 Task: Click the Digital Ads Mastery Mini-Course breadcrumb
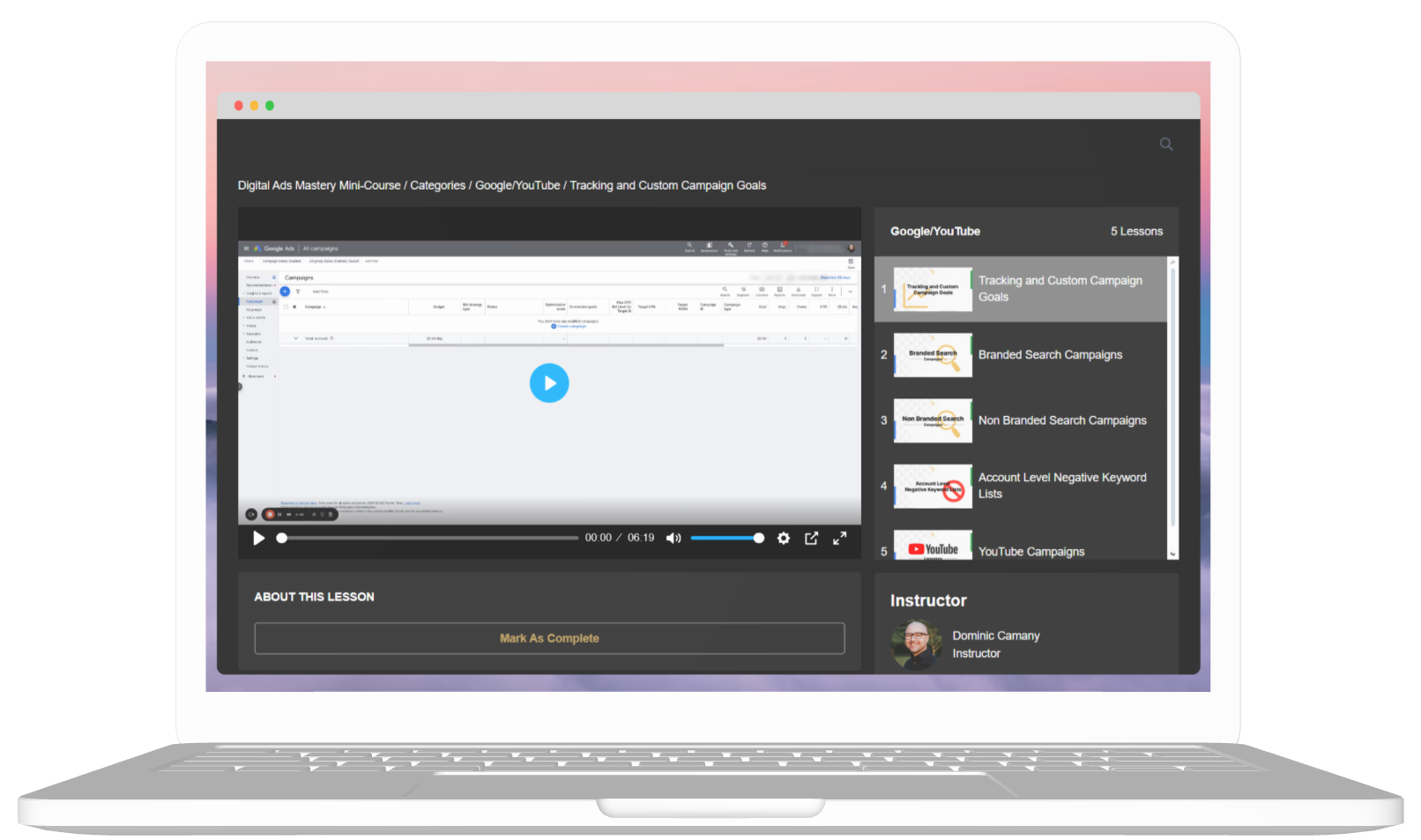click(318, 186)
